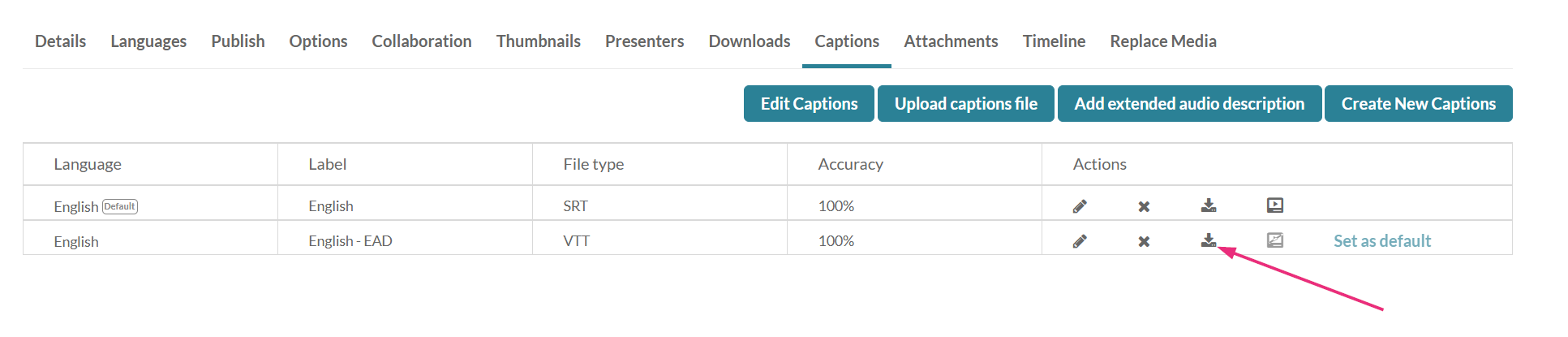Edit the English - EAD caption with the pencil icon
Screen dimensions: 1568x337
pyautogui.click(x=1080, y=241)
